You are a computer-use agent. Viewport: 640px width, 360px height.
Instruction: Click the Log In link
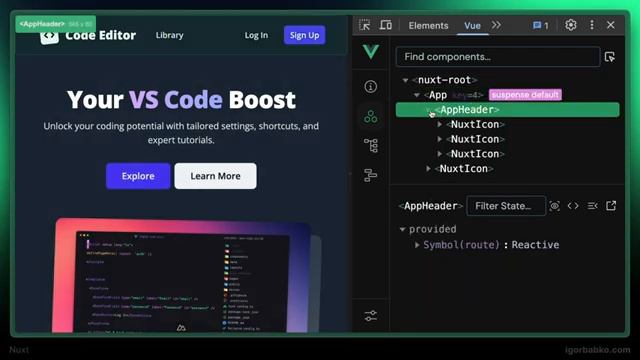[x=256, y=35]
